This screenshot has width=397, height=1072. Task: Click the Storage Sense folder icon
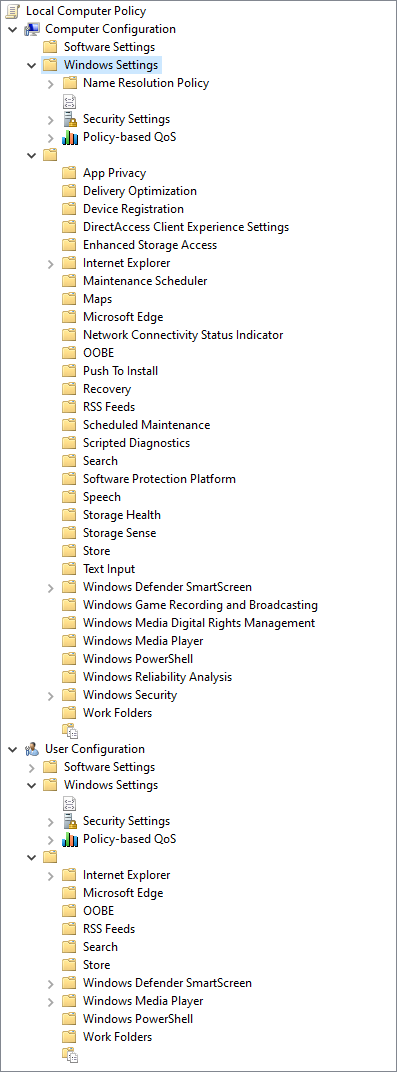click(x=69, y=533)
